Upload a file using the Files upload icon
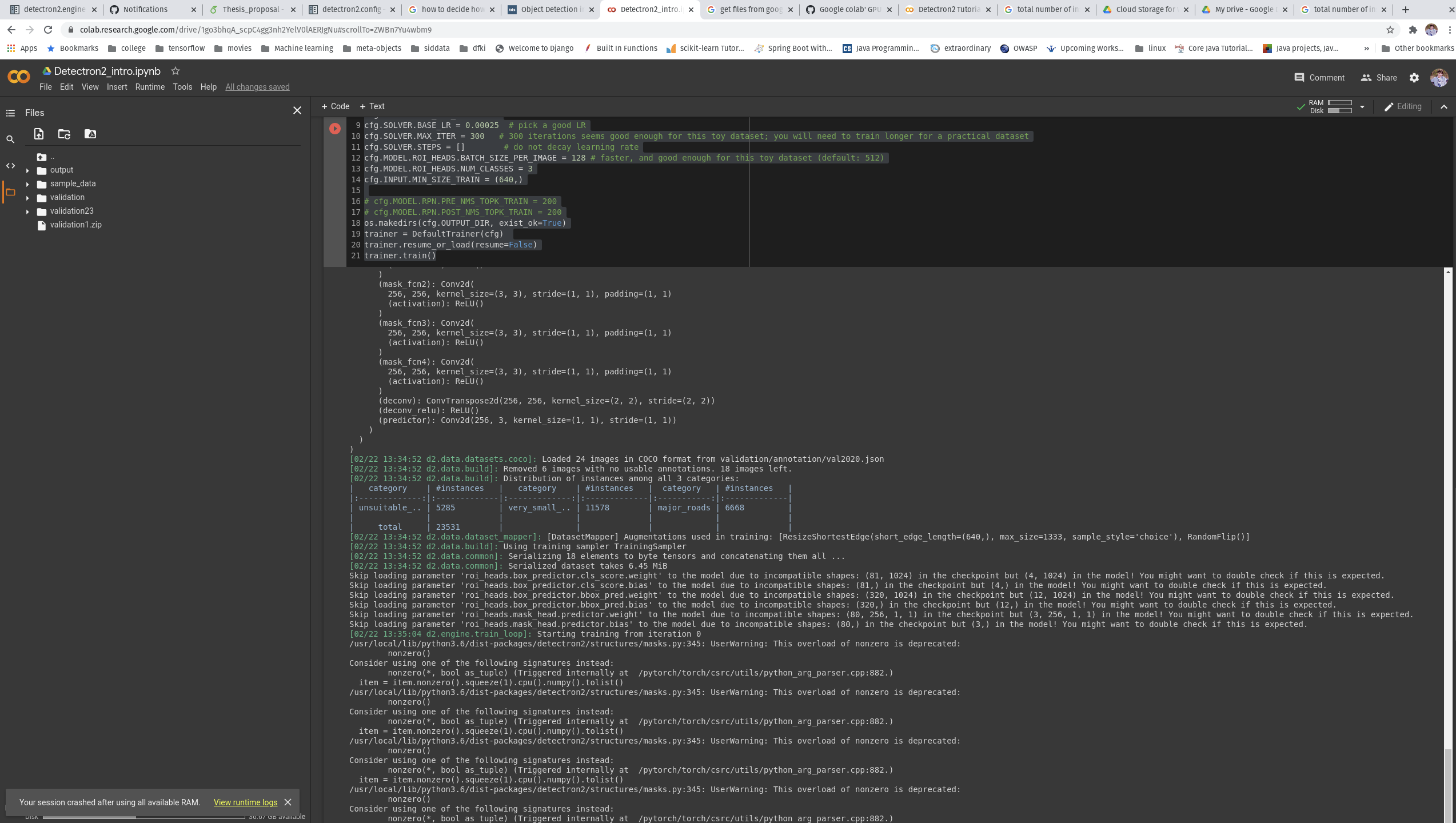This screenshot has width=1456, height=823. (x=38, y=134)
